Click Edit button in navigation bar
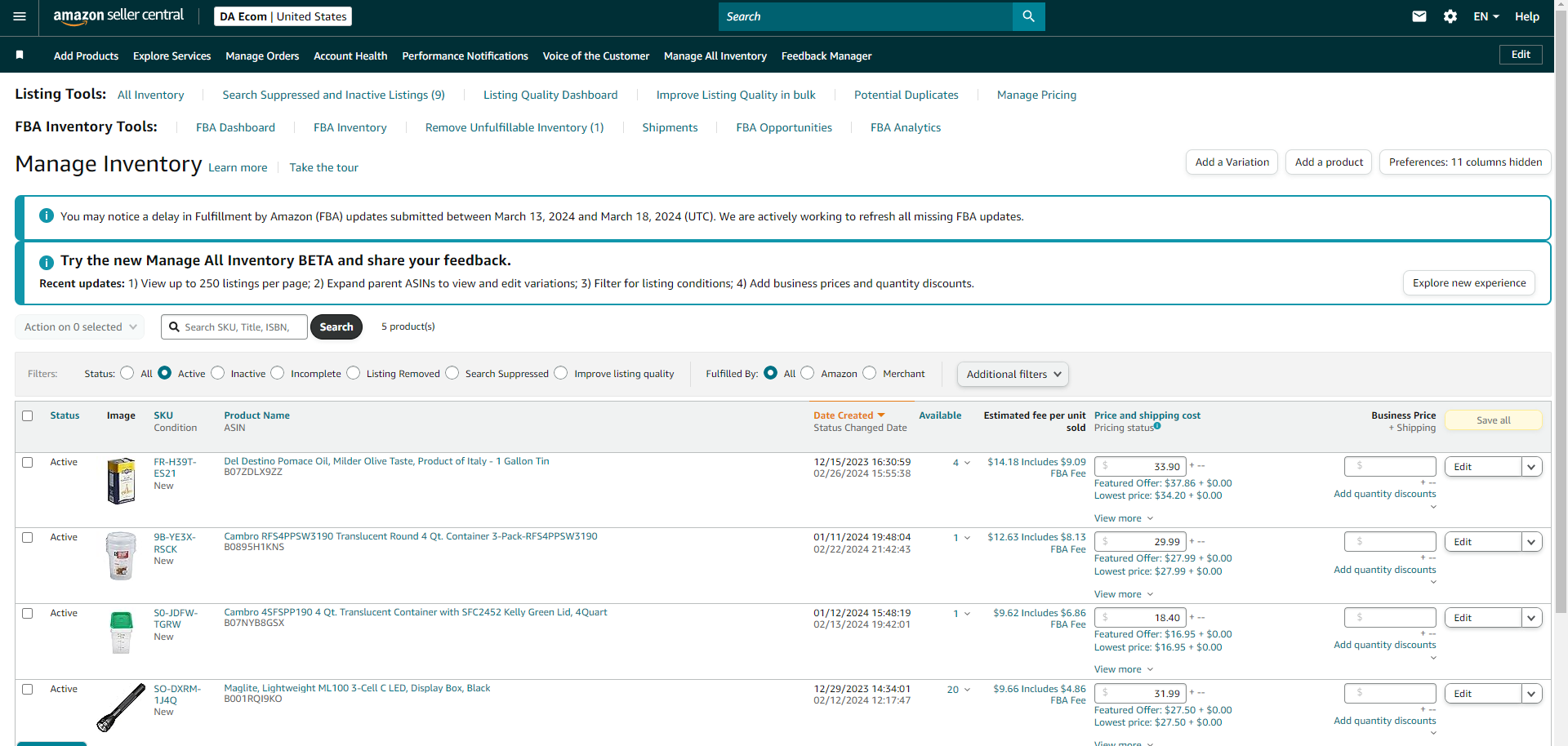Viewport: 1568px width, 746px height. pyautogui.click(x=1521, y=55)
